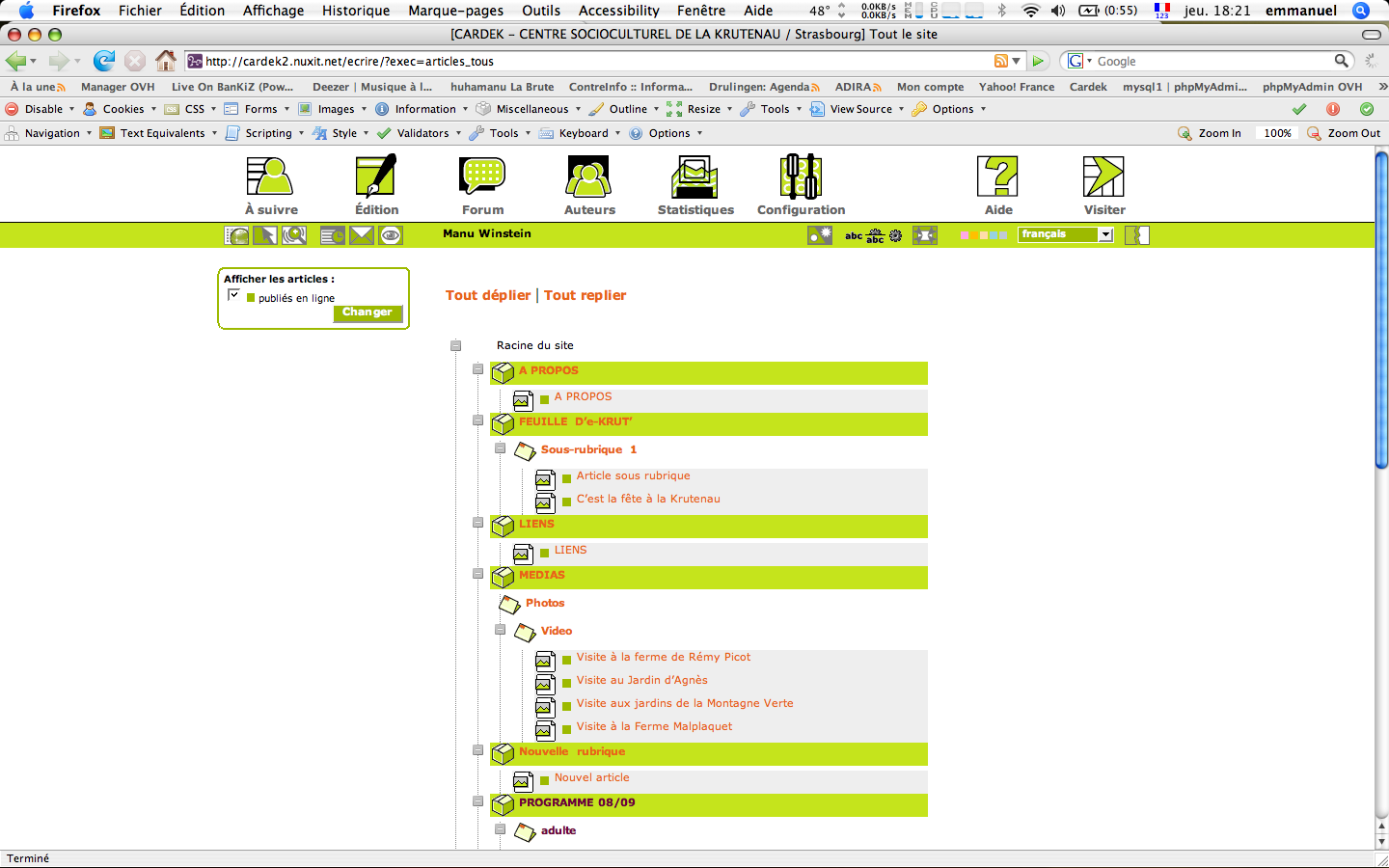
Task: Open the Historique menu in menu bar
Action: pos(355,11)
